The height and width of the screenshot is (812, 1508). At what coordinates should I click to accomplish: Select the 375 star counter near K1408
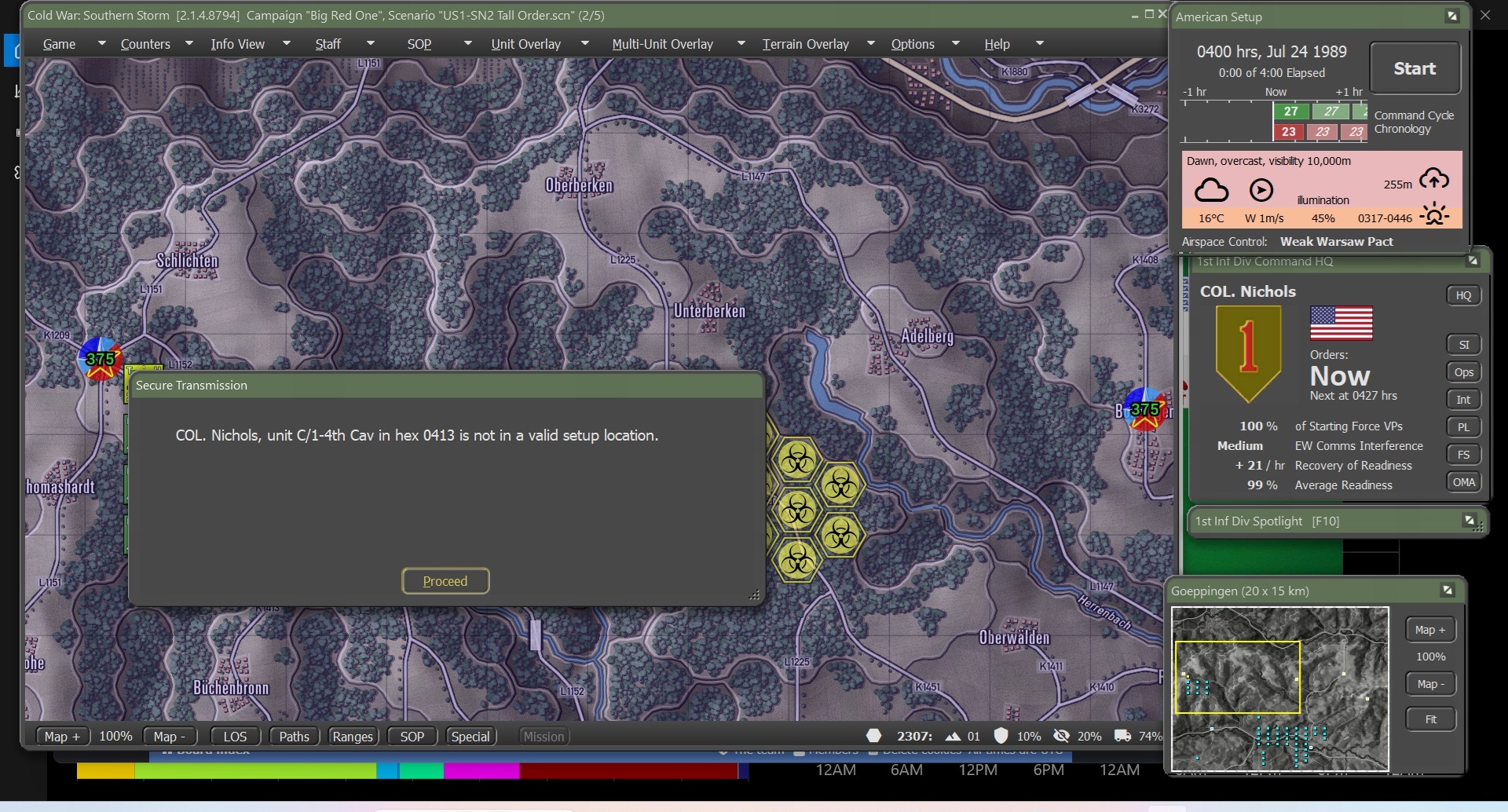[x=1145, y=409]
